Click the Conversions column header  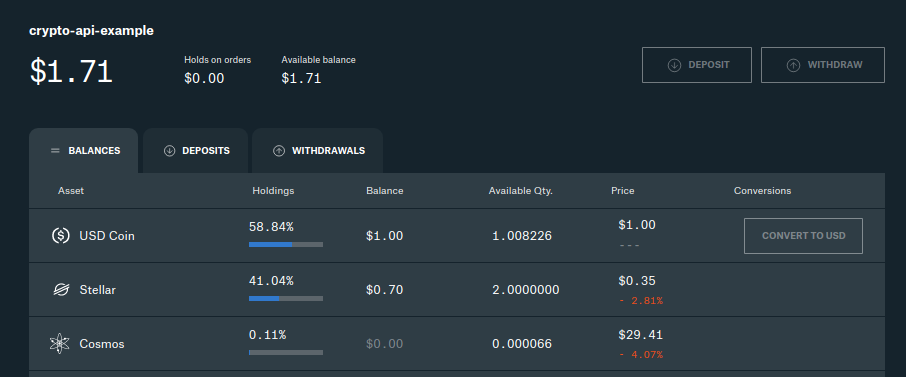(x=763, y=191)
